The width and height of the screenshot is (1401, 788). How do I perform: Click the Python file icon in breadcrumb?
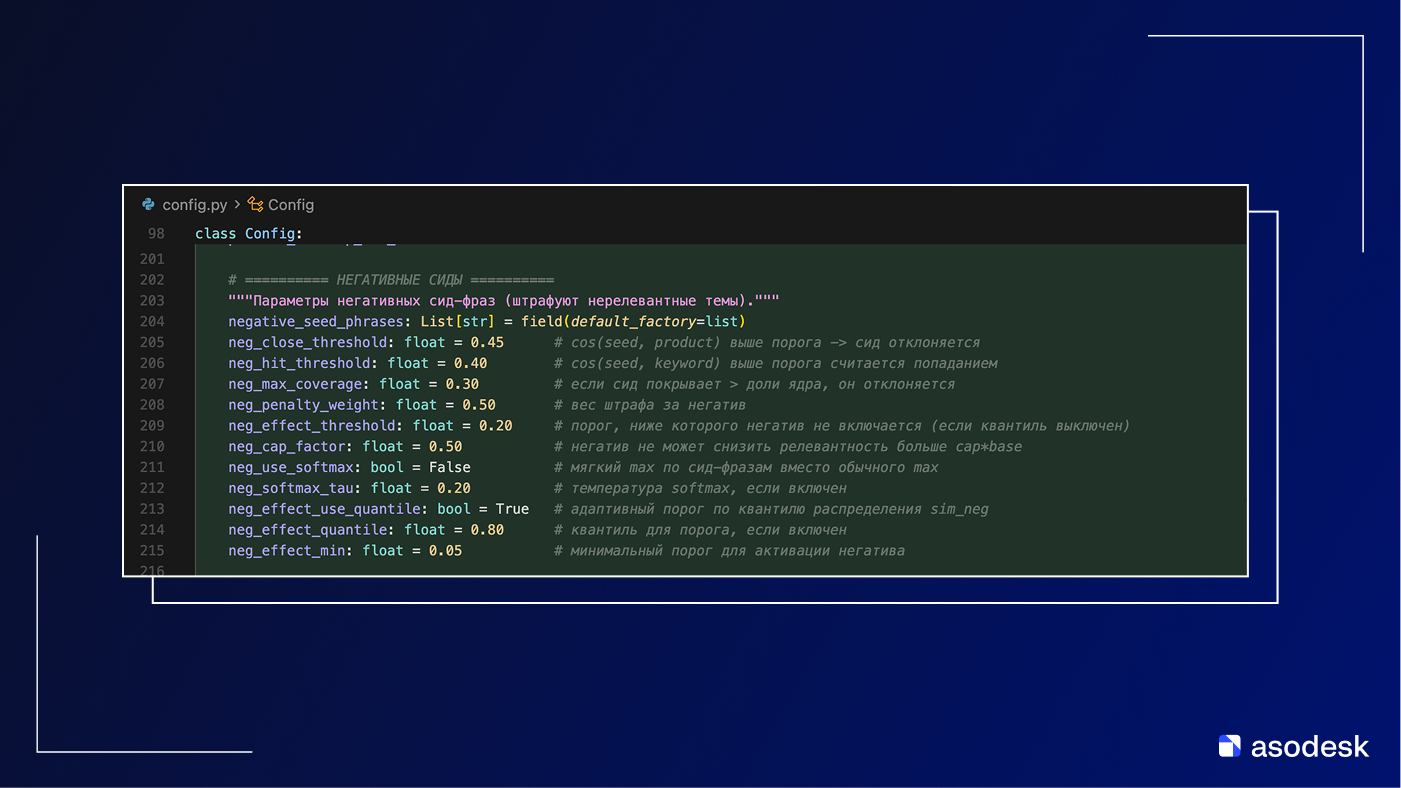coord(149,205)
